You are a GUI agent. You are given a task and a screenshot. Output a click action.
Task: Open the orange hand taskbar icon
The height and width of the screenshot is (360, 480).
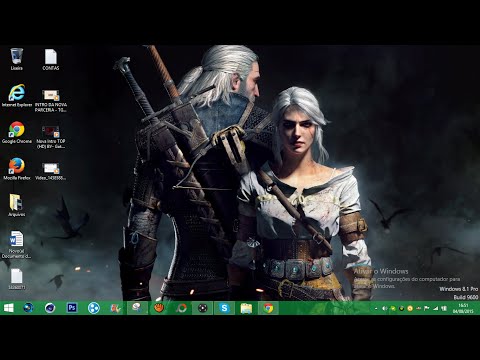(x=159, y=308)
